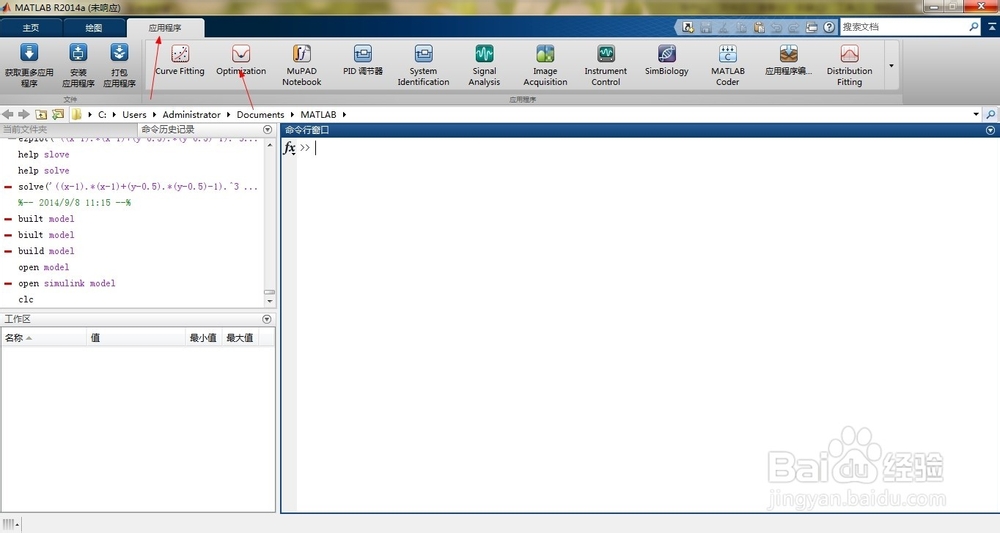This screenshot has width=1000, height=533.
Task: Click the paste icon in quick access toolbar
Action: tap(759, 27)
